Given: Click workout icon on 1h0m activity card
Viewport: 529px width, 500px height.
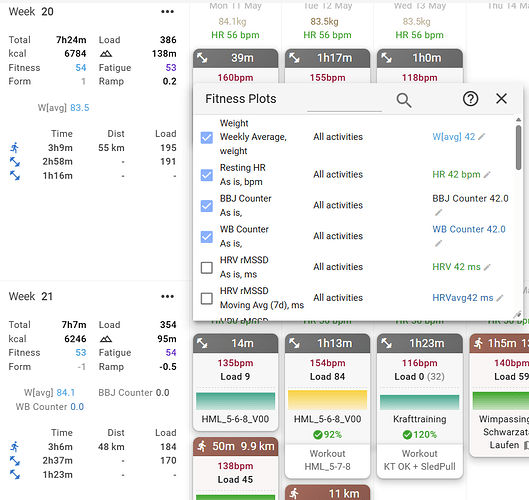Looking at the screenshot, I should coord(387,58).
